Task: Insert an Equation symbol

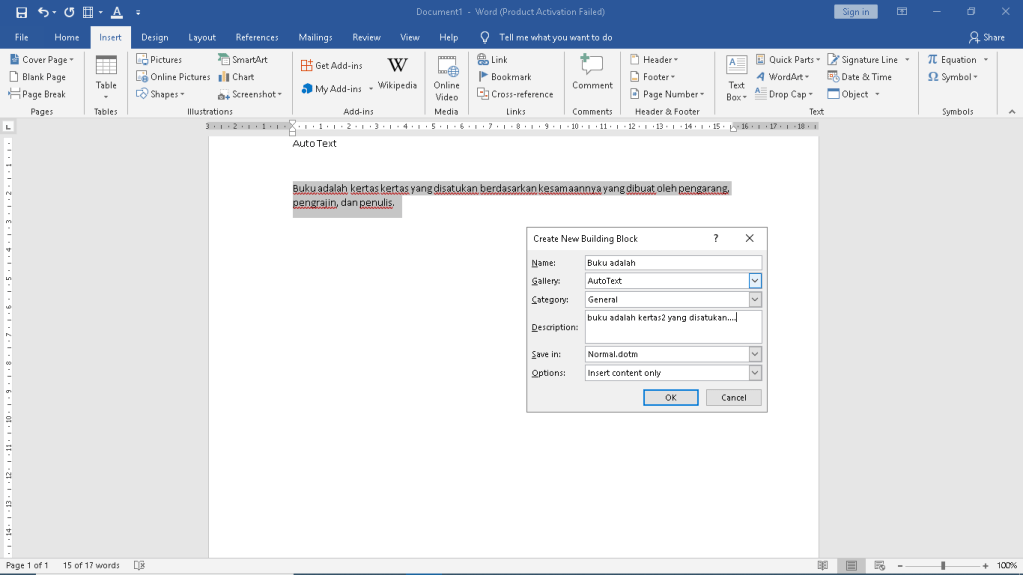Action: pos(951,60)
